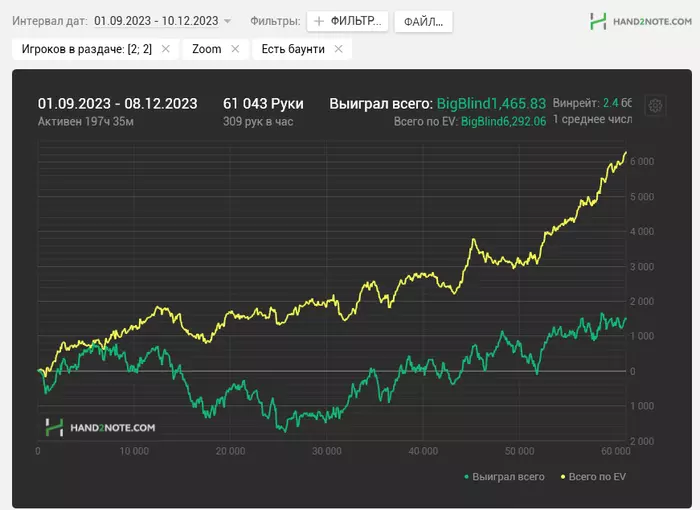The width and height of the screenshot is (700, 510).
Task: Click the plus icon on ФИЛЬТР button
Action: coord(319,21)
